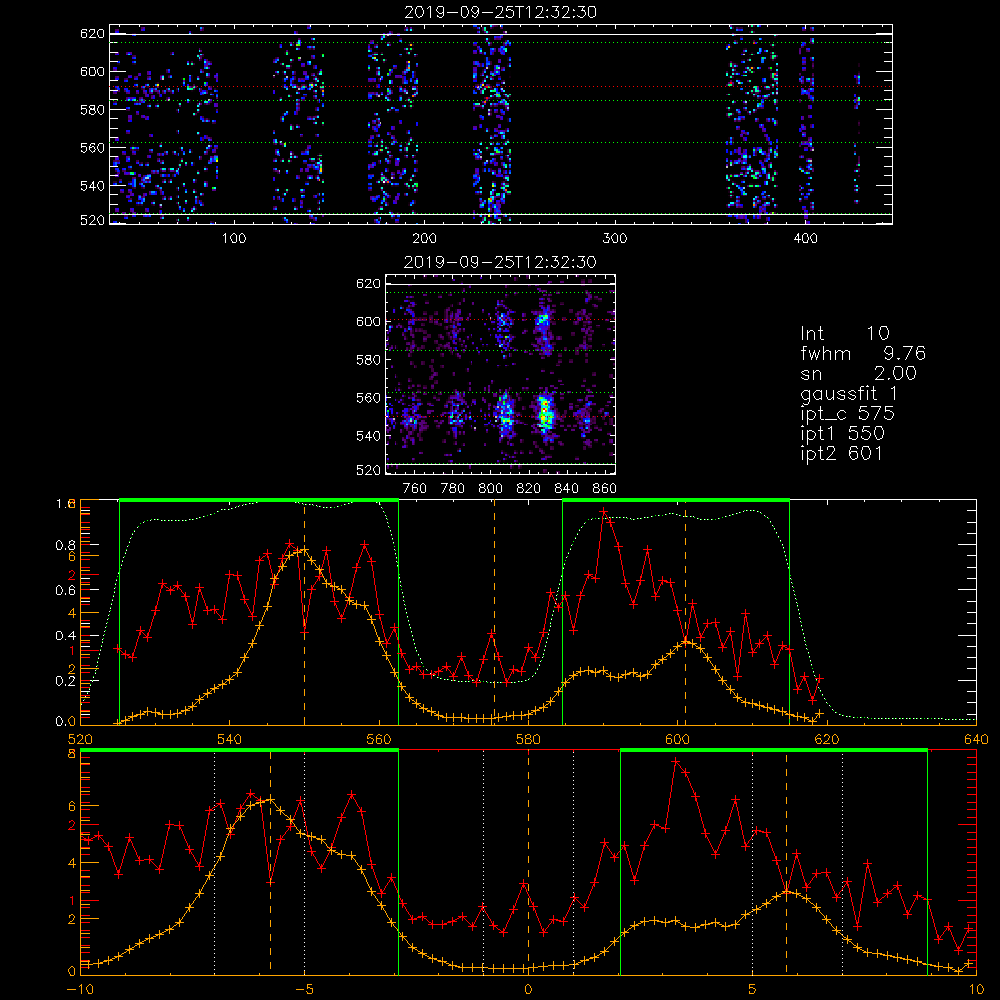Click the middle image title 2019-09-25T12:32:30
This screenshot has width=1000, height=1000.
[500, 262]
